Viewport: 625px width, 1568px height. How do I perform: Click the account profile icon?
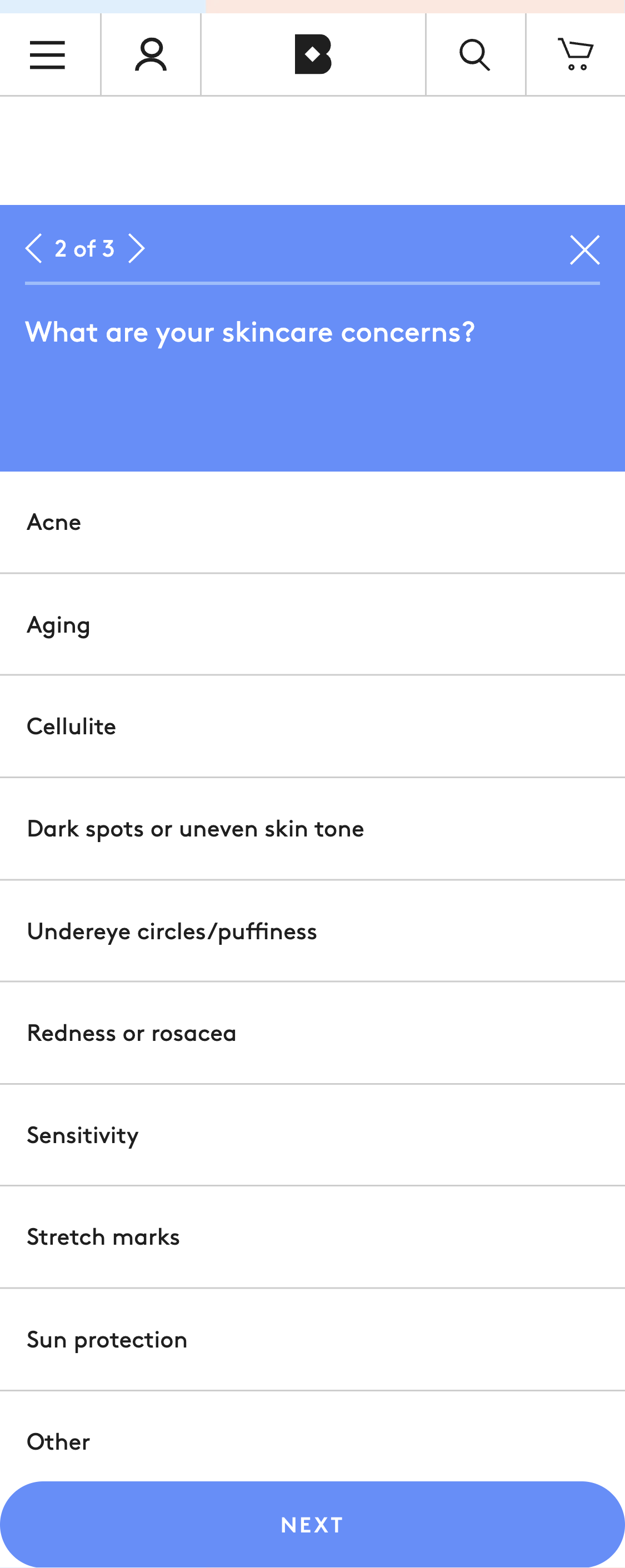tap(151, 54)
